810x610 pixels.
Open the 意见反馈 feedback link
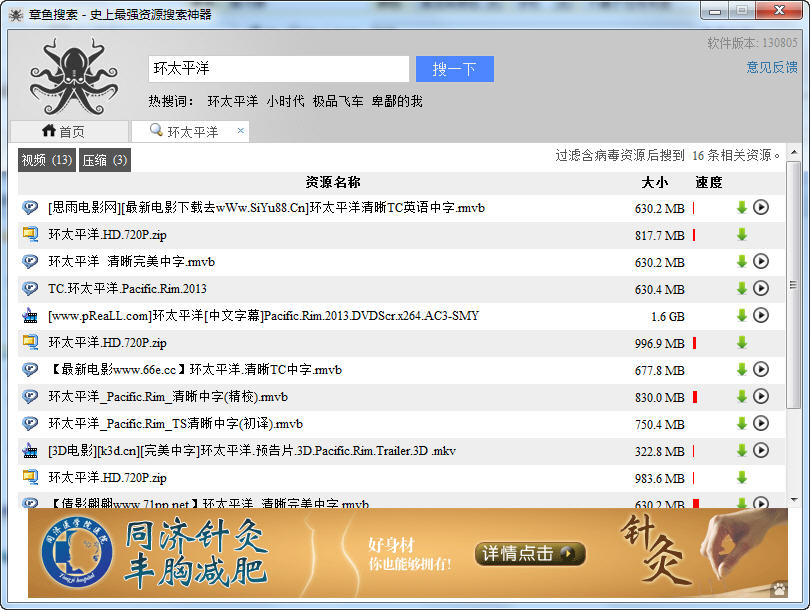pos(772,67)
